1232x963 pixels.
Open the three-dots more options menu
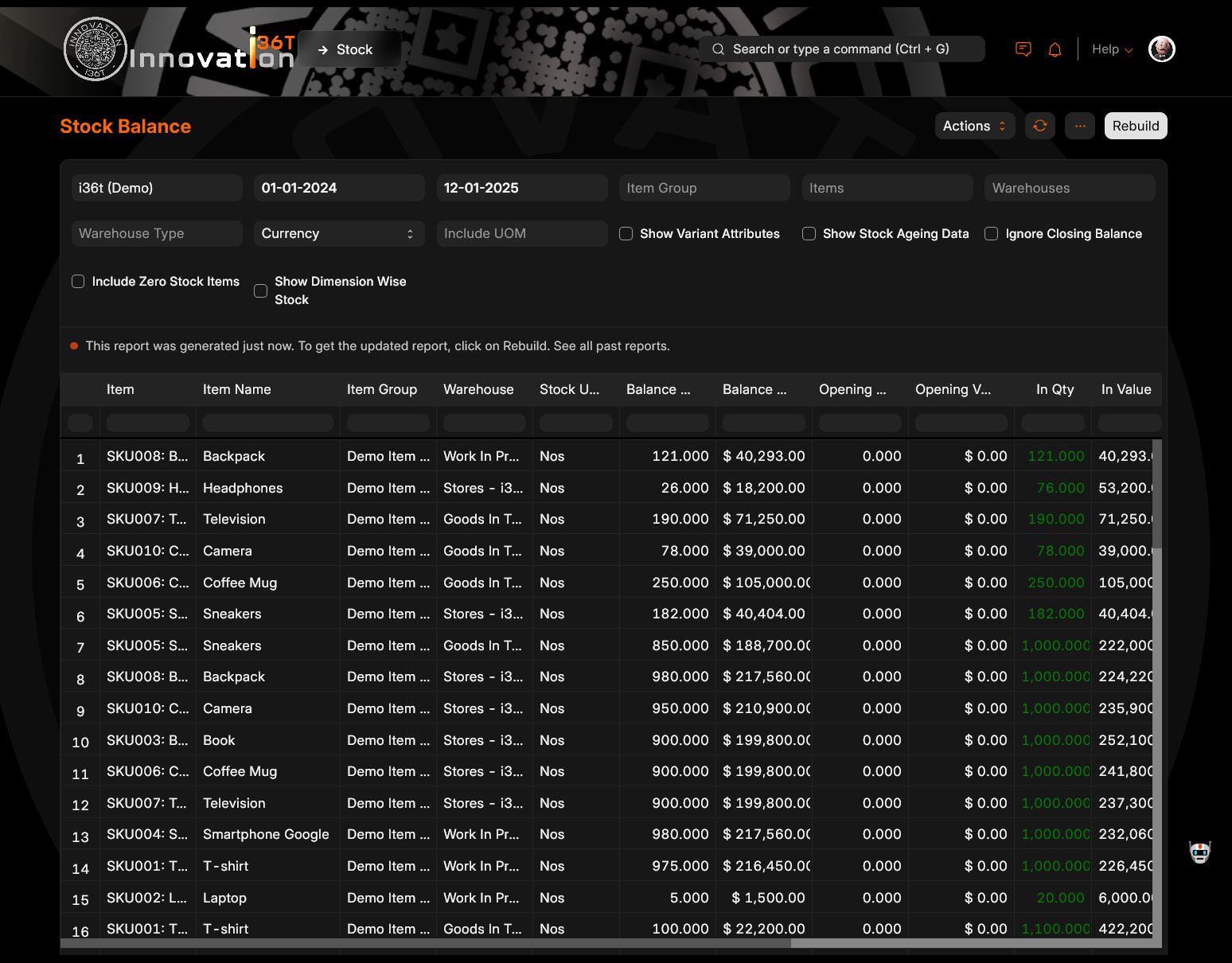click(x=1079, y=126)
